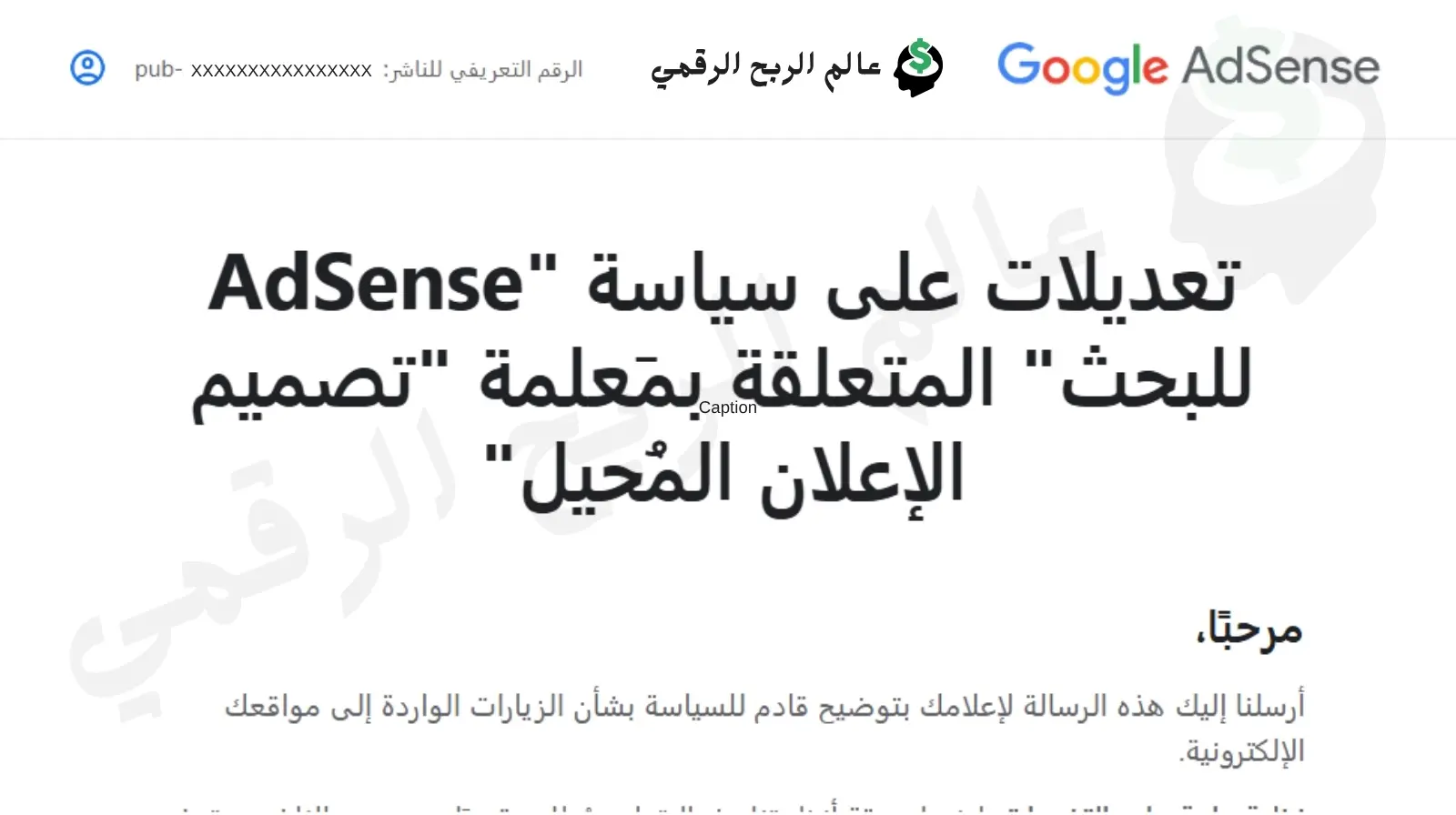Click the publisher ID pub-xxxxxxxxxxxxxxxx text
This screenshot has height=815, width=1456.
pyautogui.click(x=253, y=69)
